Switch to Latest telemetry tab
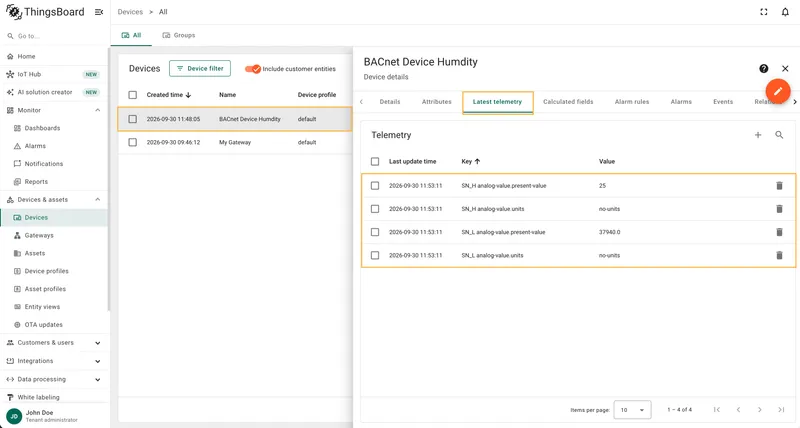The height and width of the screenshot is (428, 800). 497,102
